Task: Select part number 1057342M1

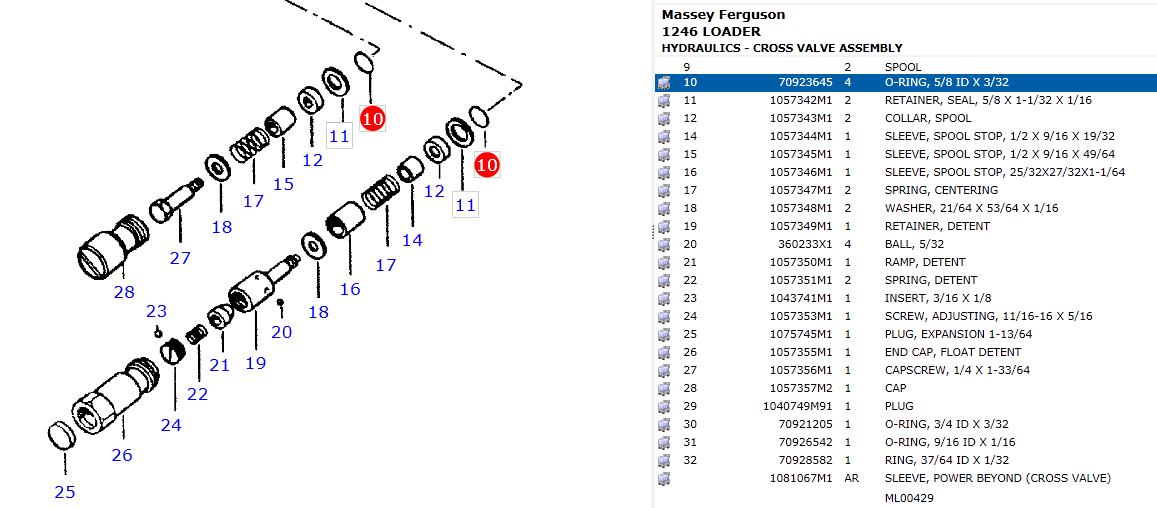Action: [x=801, y=100]
